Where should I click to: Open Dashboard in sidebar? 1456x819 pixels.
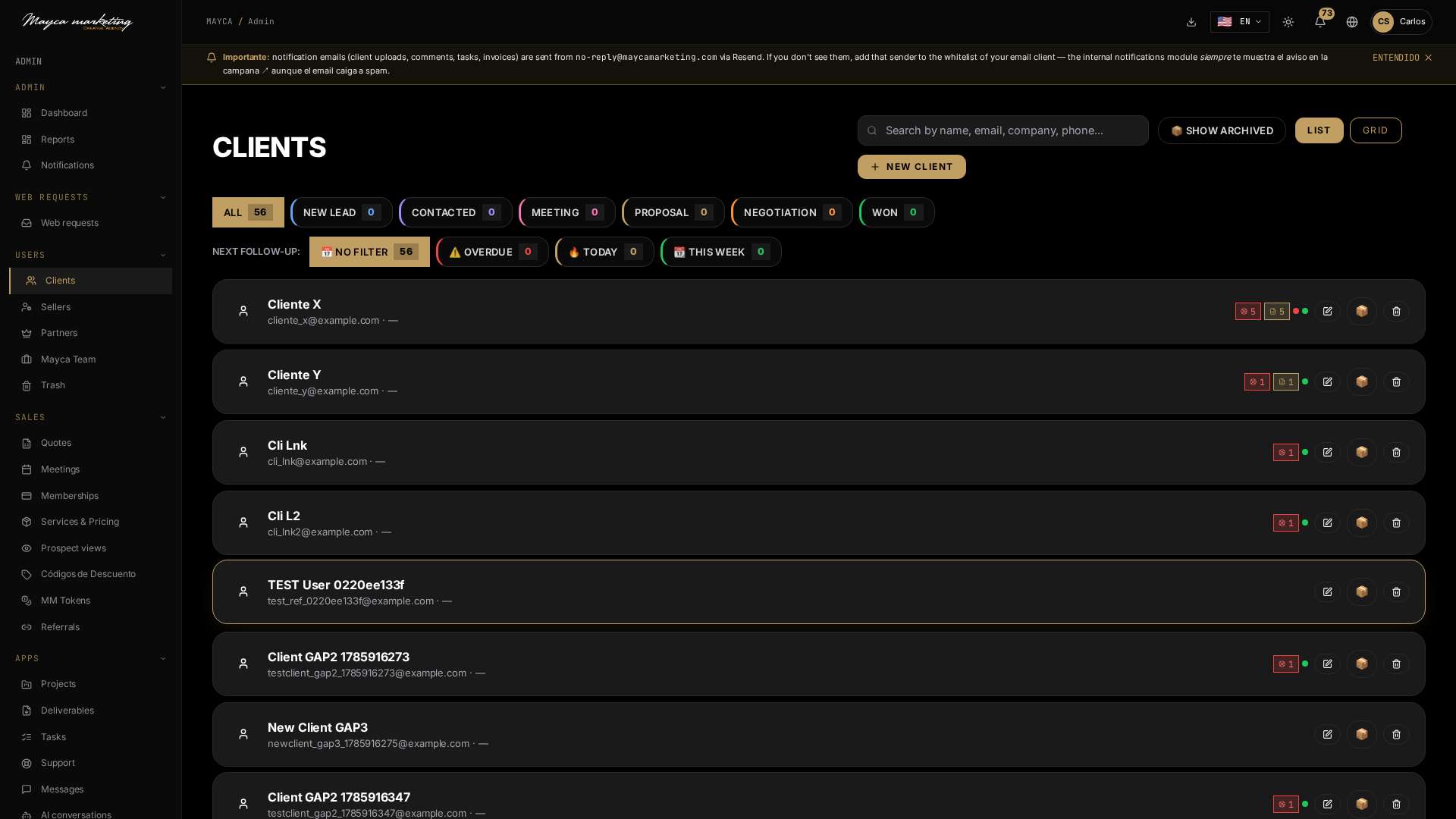coord(90,113)
